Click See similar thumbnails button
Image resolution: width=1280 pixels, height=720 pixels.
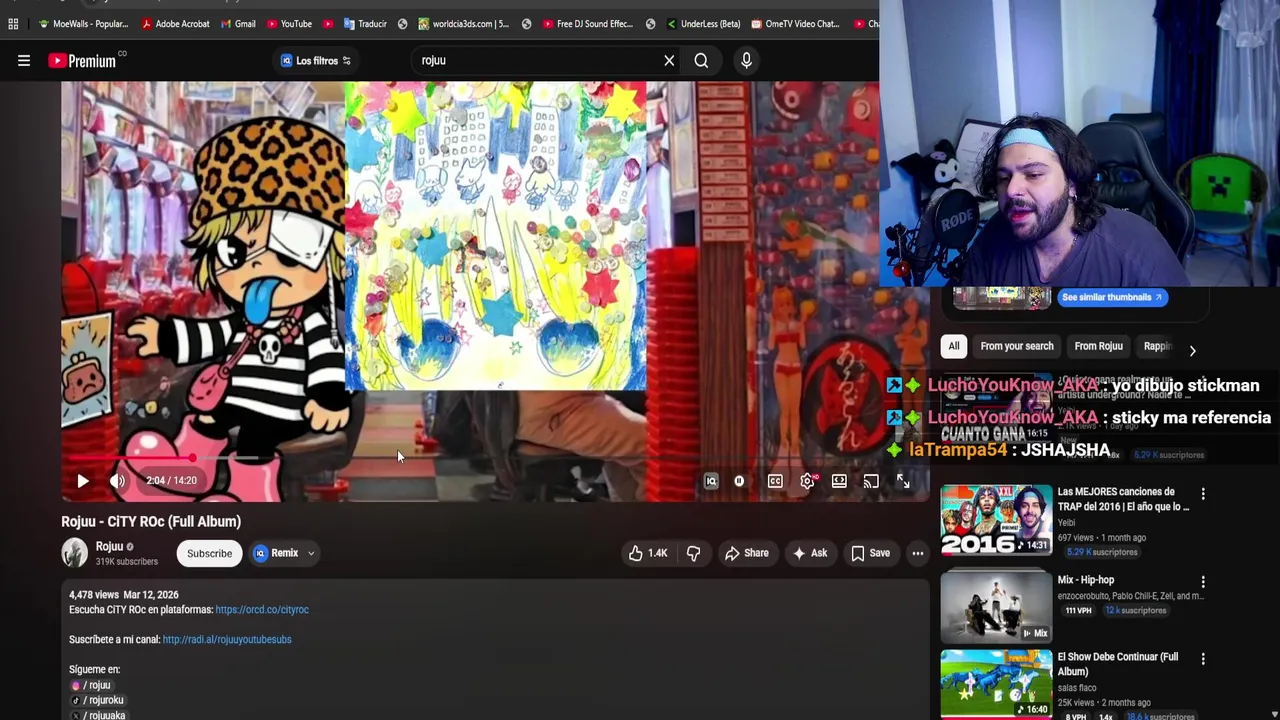[x=1112, y=297]
